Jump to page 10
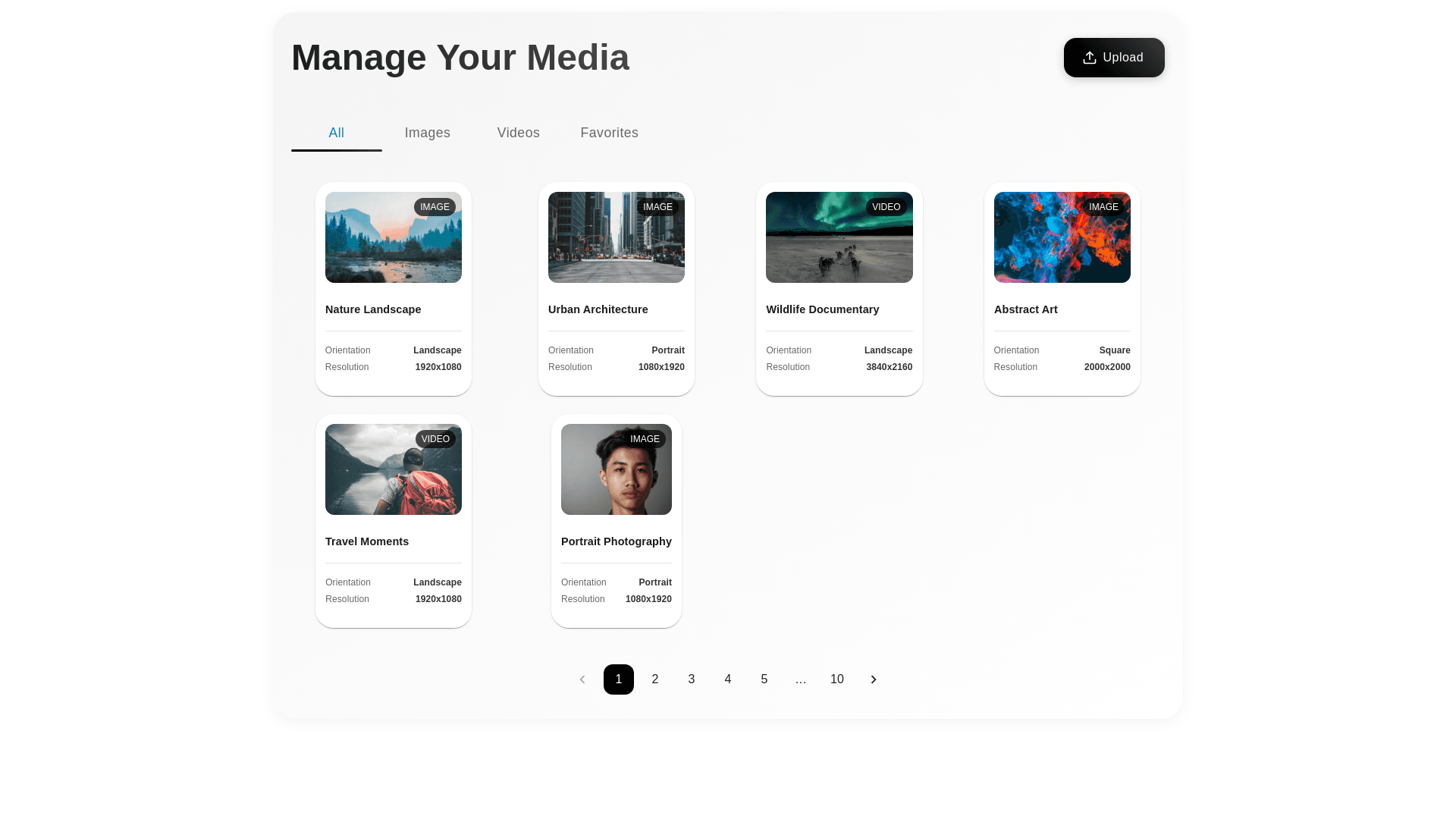Image resolution: width=1456 pixels, height=819 pixels. (836, 679)
